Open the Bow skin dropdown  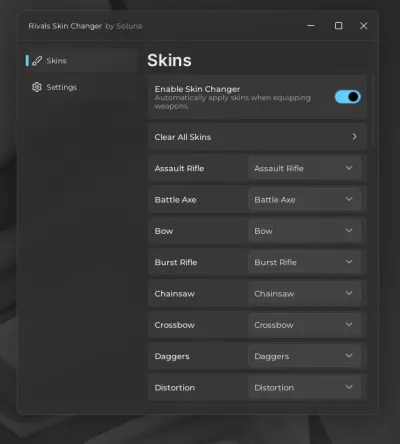point(304,231)
